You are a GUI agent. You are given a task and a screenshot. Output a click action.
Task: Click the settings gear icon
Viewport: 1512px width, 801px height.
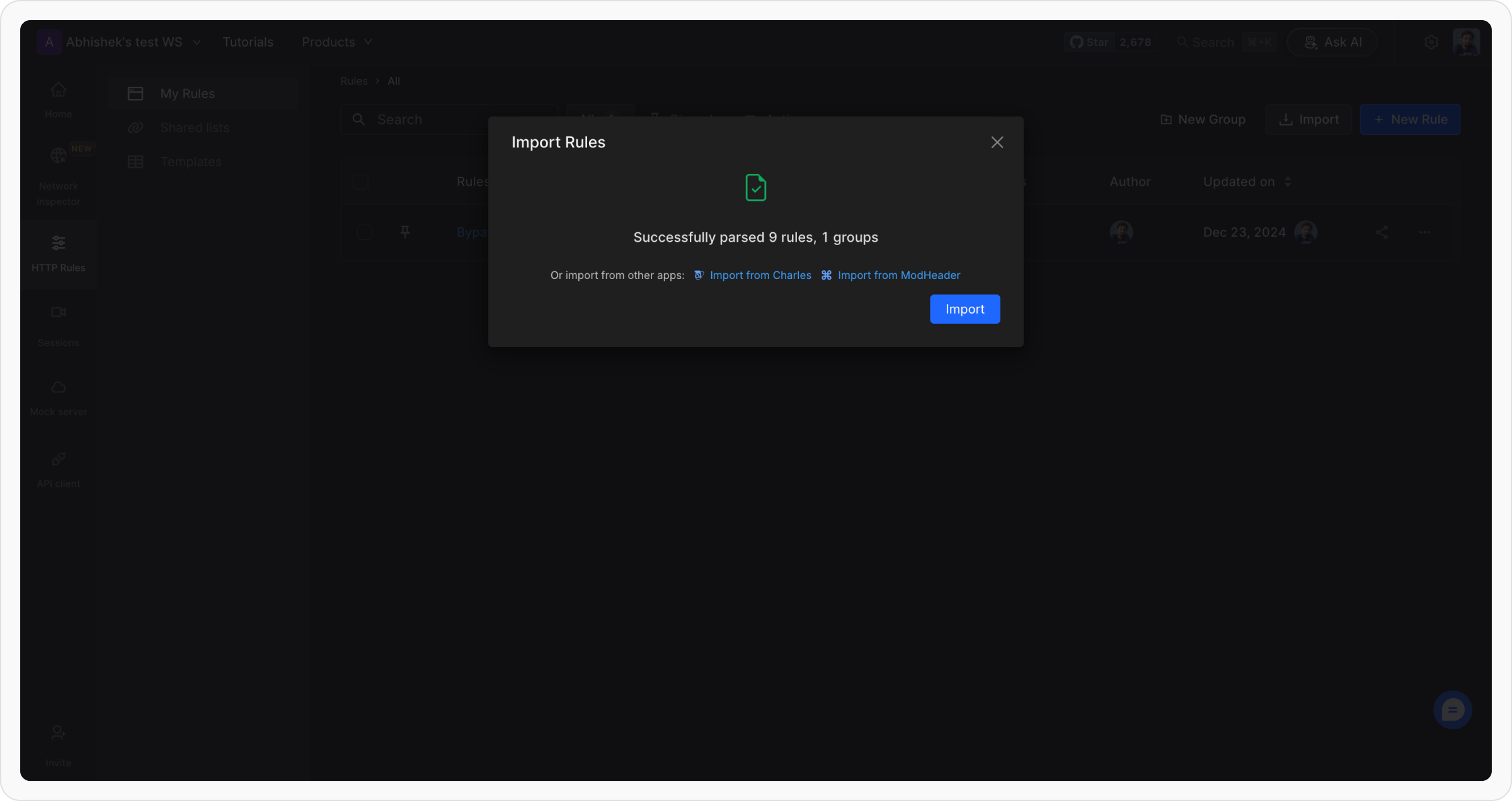[x=1431, y=42]
